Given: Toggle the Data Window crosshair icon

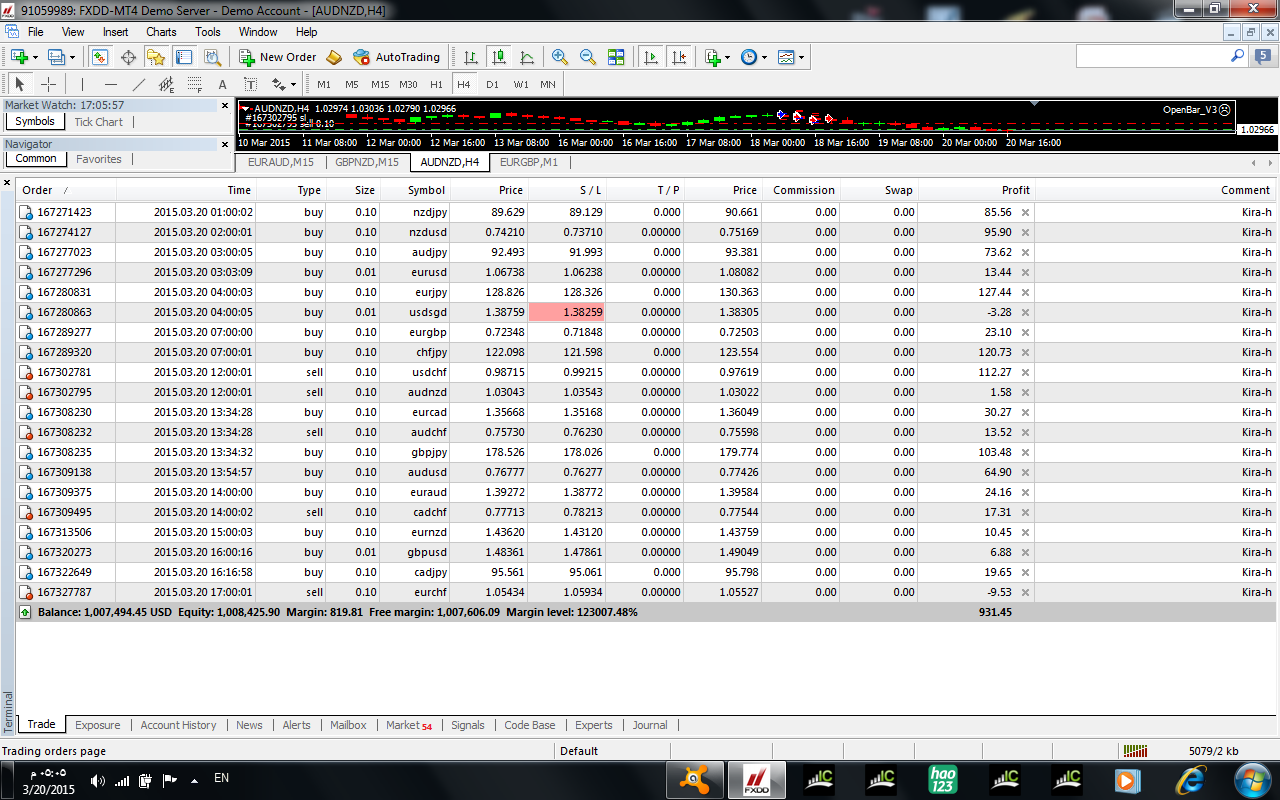Looking at the screenshot, I should pyautogui.click(x=129, y=57).
